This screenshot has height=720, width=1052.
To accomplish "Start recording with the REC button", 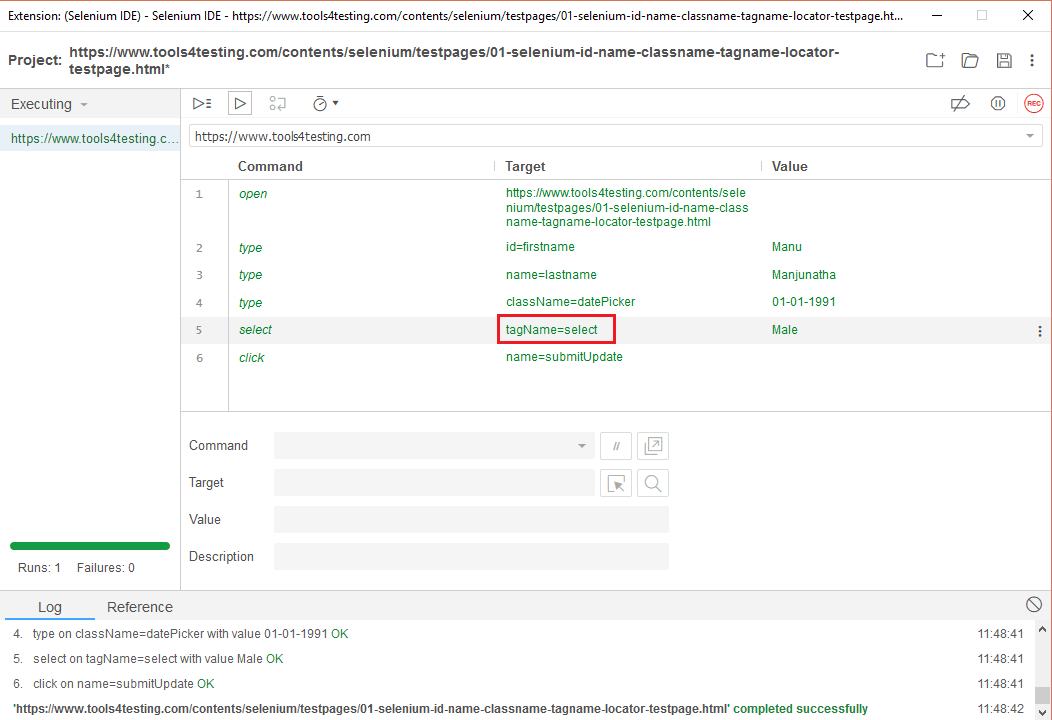I will coord(1033,103).
